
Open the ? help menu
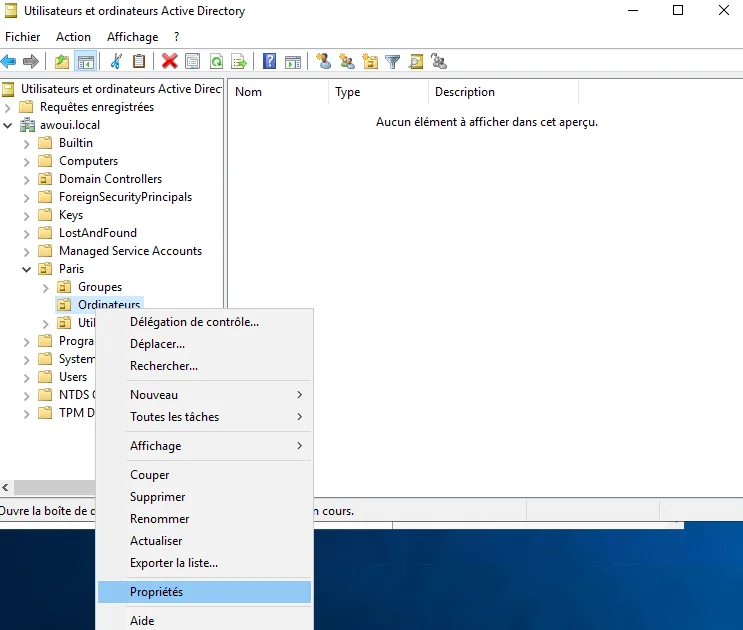click(x=177, y=37)
